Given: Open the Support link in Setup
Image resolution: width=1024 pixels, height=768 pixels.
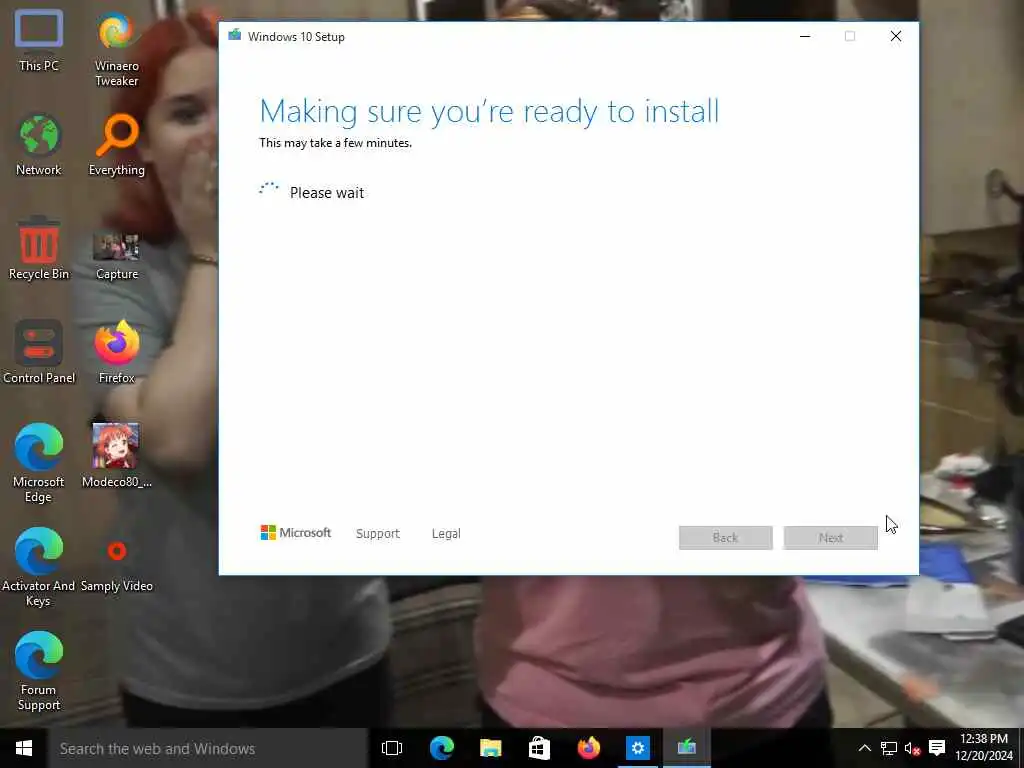Looking at the screenshot, I should coord(377,534).
